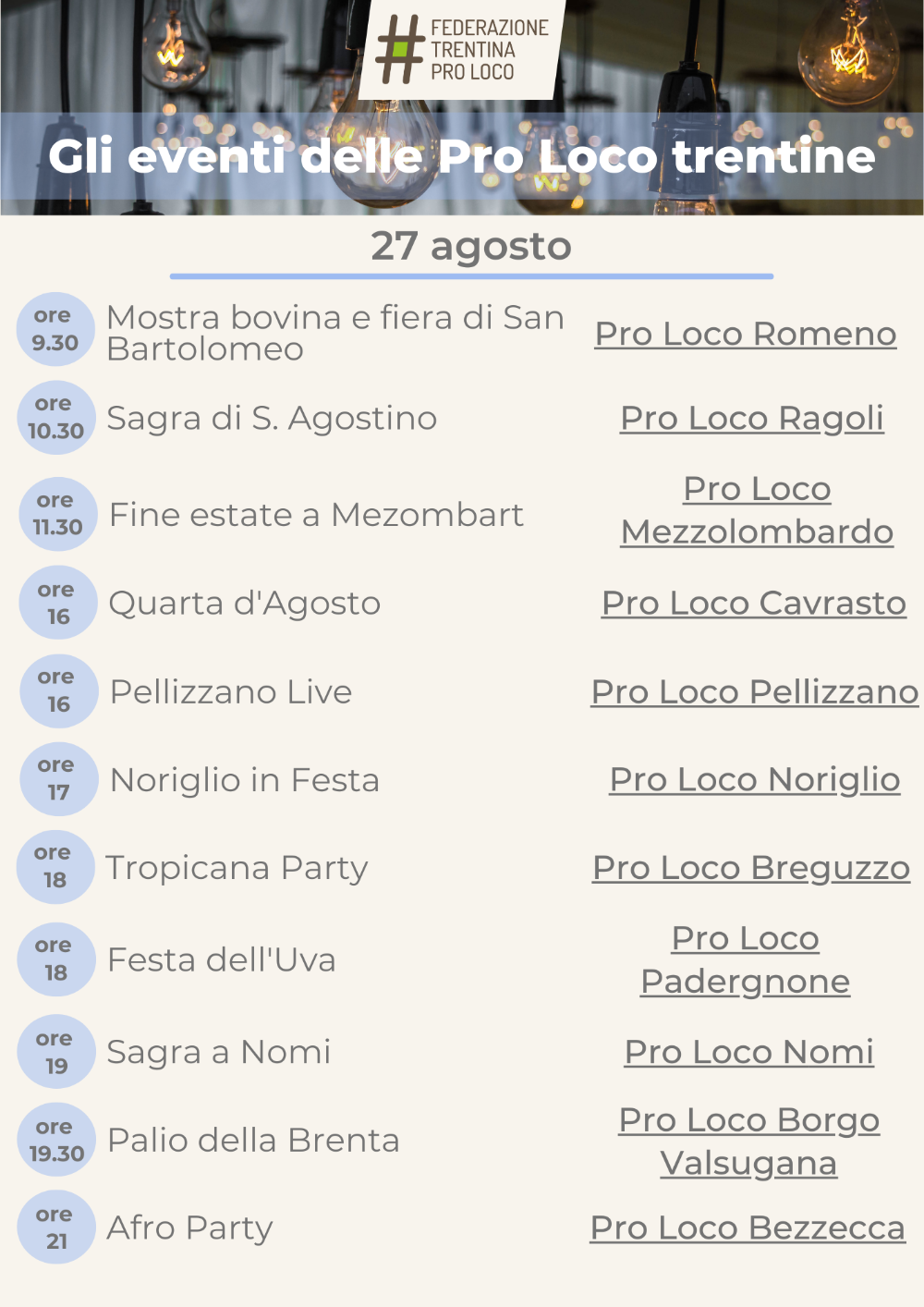Click the ore 9.30 time badge

click(x=55, y=330)
